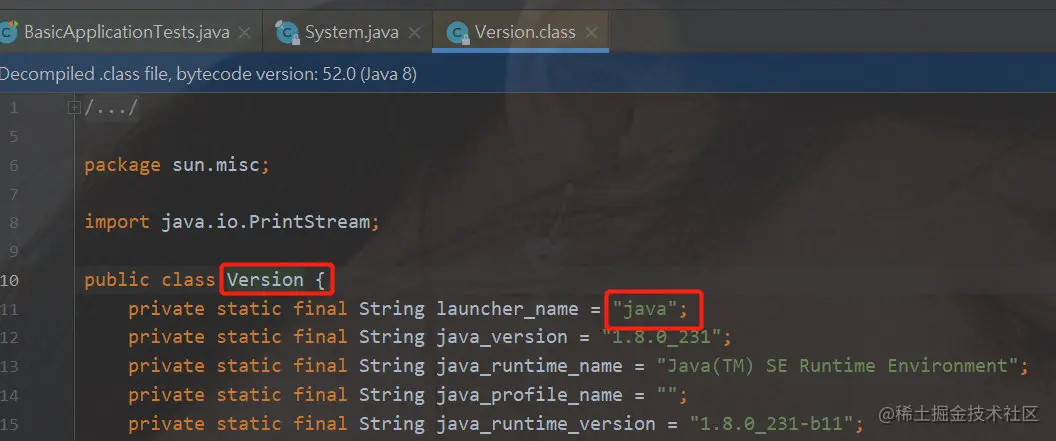Close the System.java tab
The height and width of the screenshot is (441, 1056).
[414, 32]
